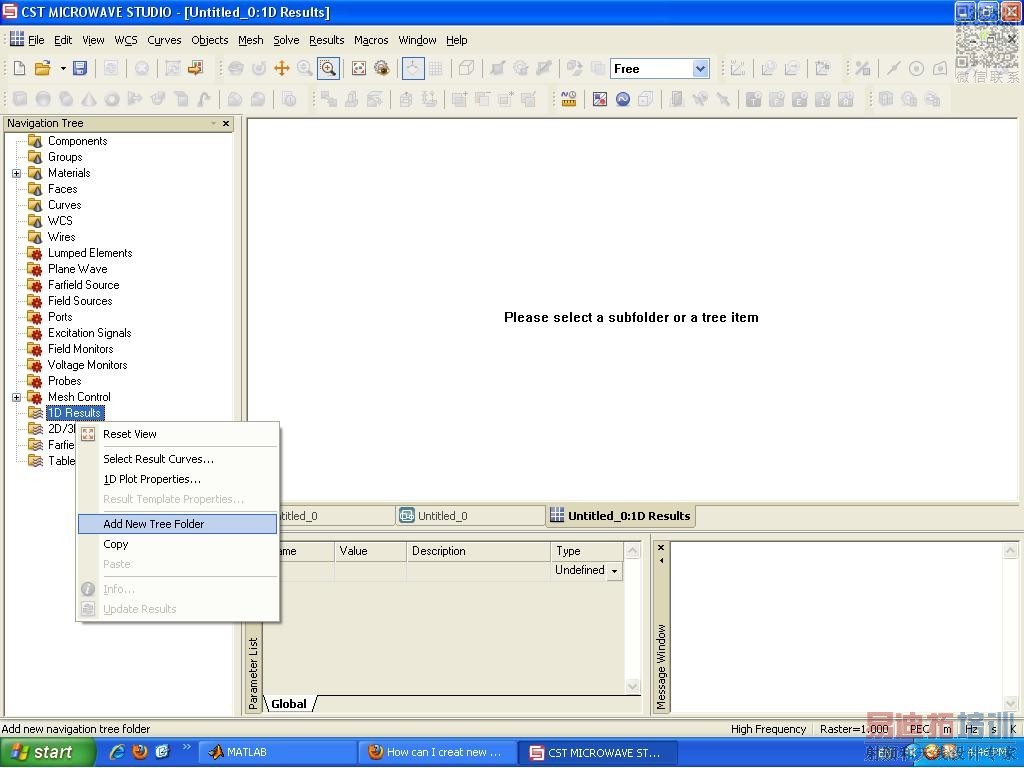Save project with the floppy disk icon
The image size is (1024, 768).
point(80,69)
